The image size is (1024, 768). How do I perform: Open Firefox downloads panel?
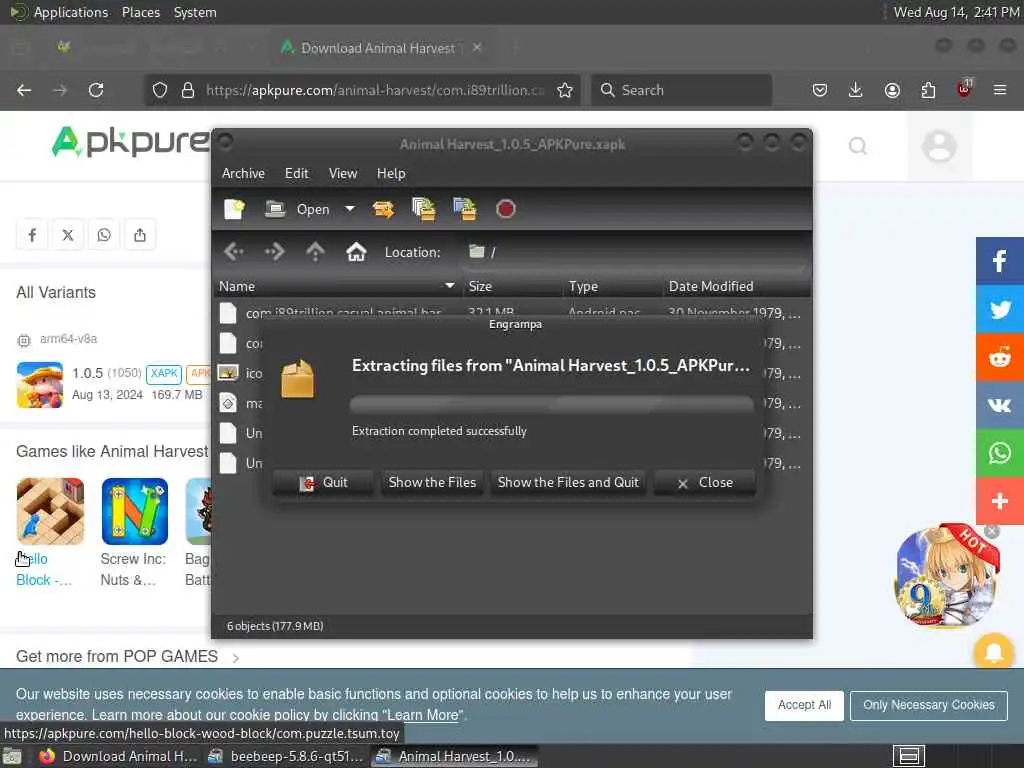pyautogui.click(x=856, y=90)
